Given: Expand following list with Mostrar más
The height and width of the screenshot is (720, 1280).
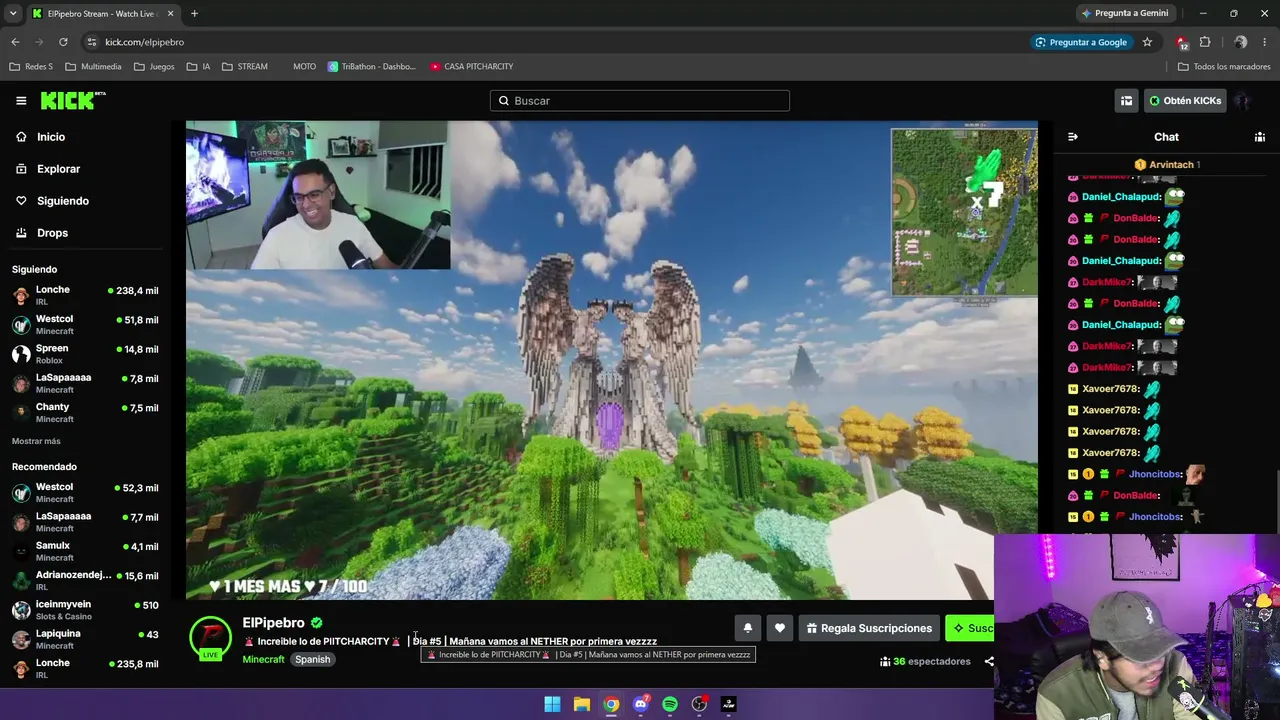Looking at the screenshot, I should coord(36,441).
